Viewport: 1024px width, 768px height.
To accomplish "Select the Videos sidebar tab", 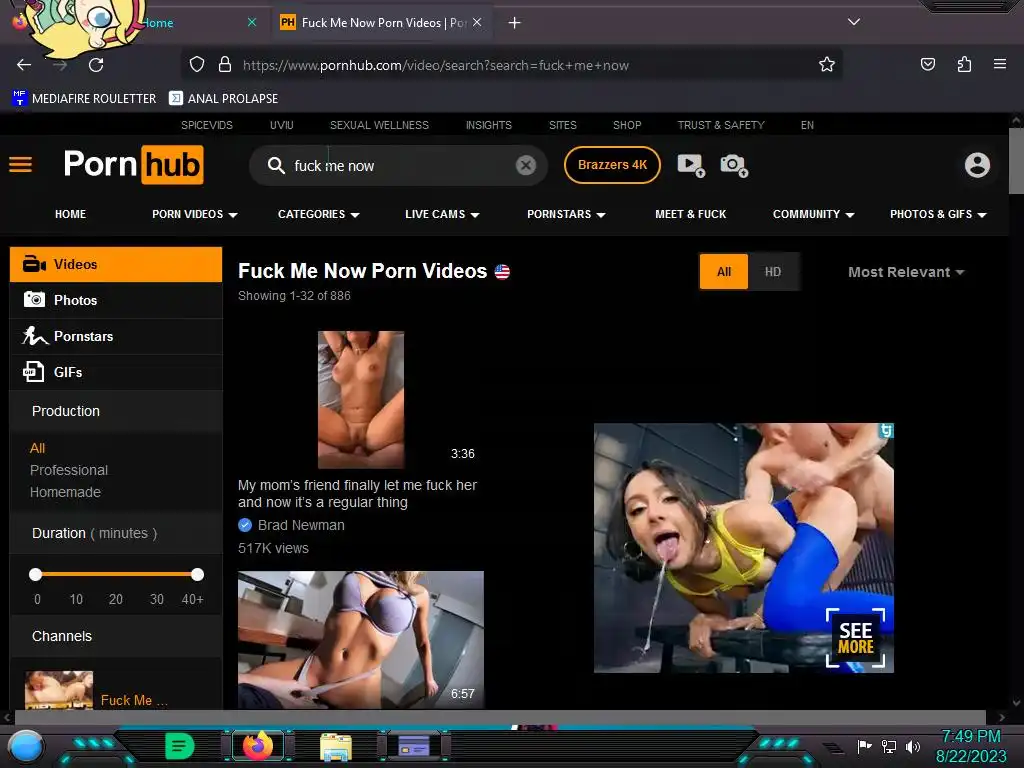I will pos(116,264).
